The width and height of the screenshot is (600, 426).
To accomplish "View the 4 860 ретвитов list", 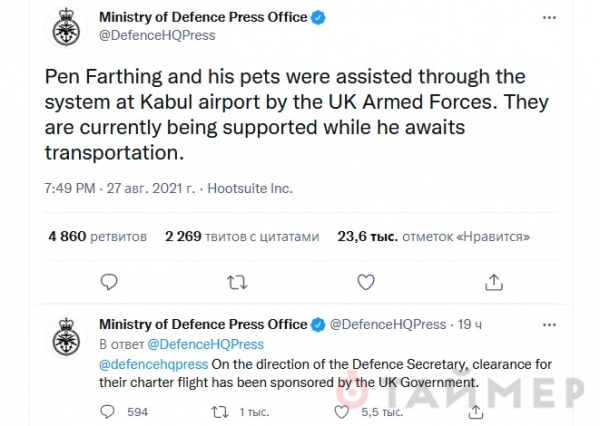I will click(97, 237).
